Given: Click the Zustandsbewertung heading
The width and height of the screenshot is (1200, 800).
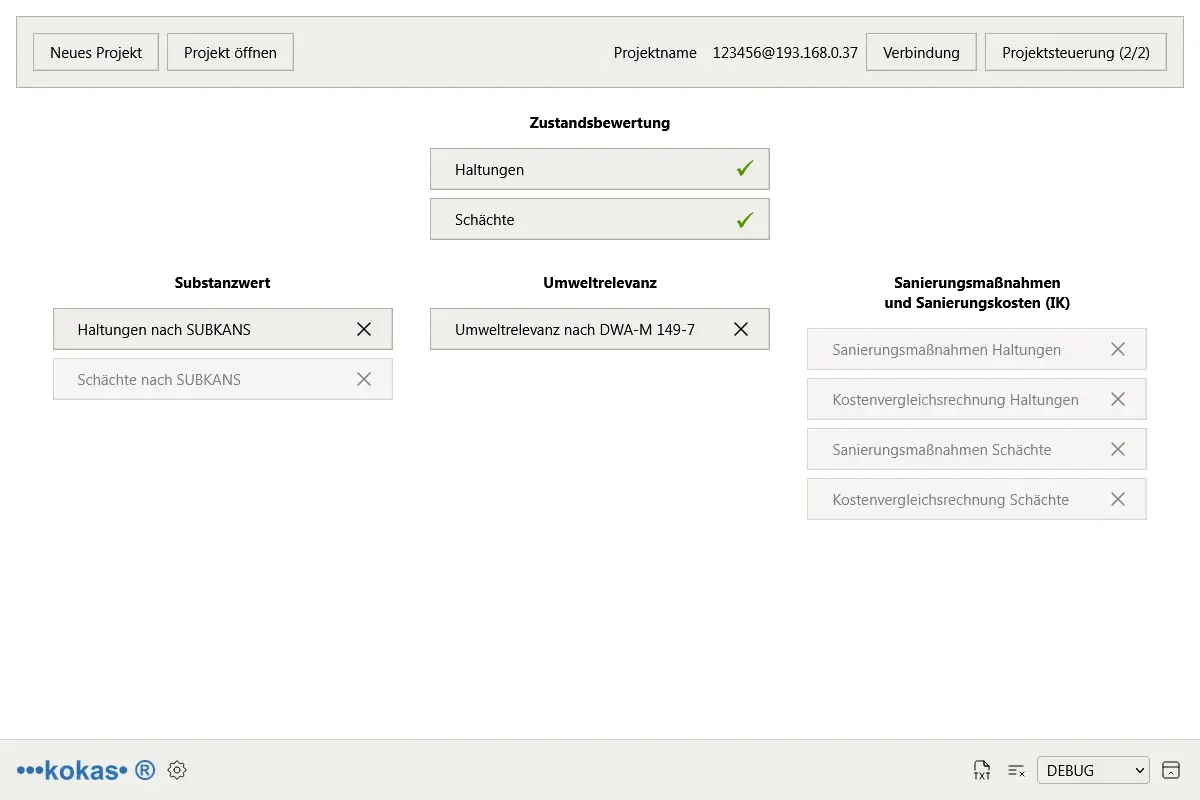Looking at the screenshot, I should [600, 123].
